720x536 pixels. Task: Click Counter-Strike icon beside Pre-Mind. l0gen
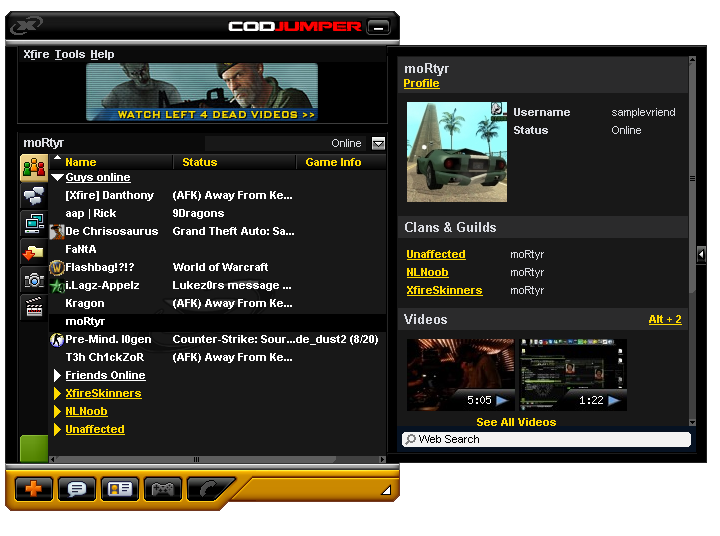coord(56,339)
